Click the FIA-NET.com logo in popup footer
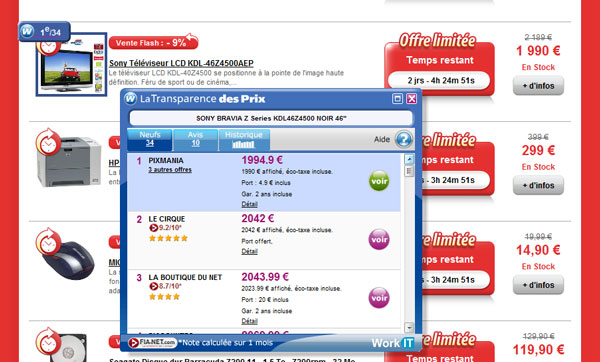600x362 pixels. click(x=152, y=342)
